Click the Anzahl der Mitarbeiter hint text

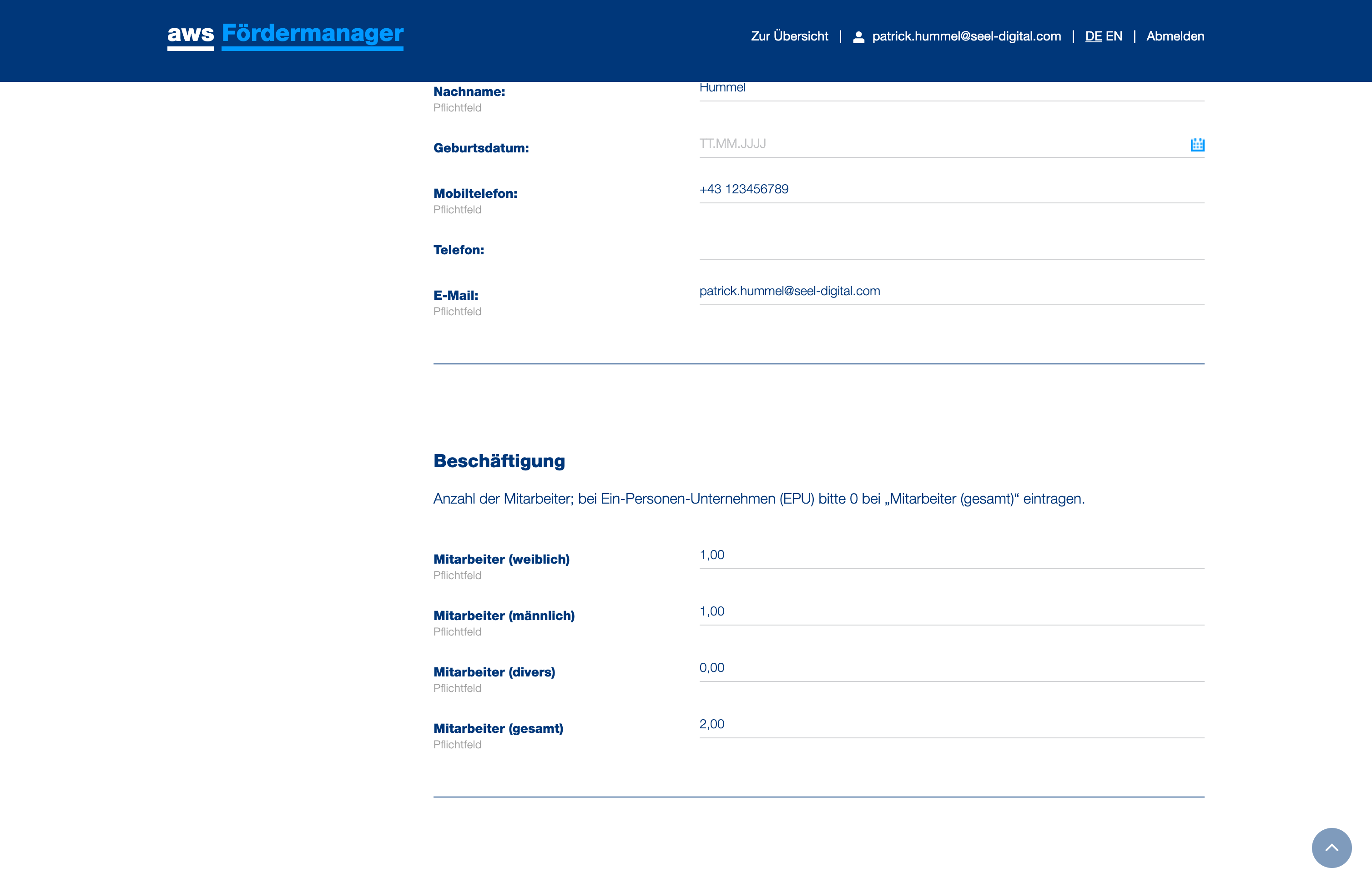tap(759, 499)
